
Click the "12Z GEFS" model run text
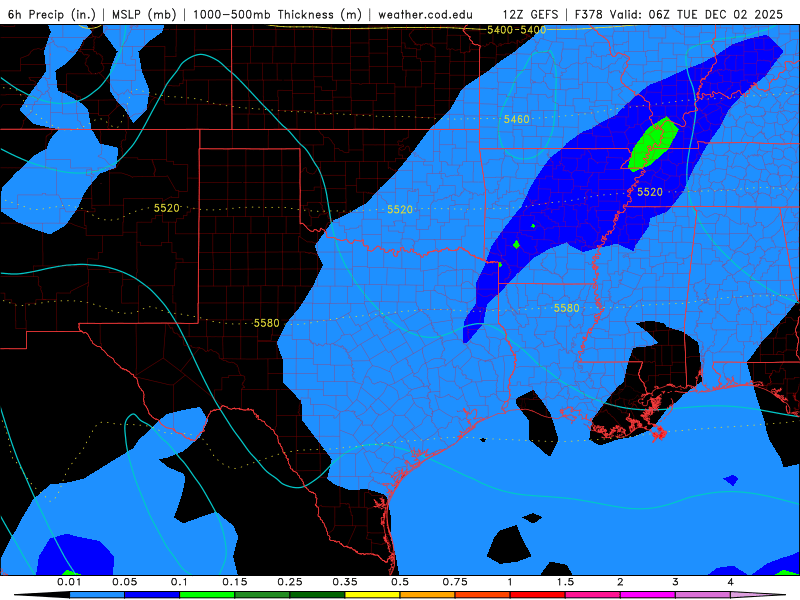531,14
